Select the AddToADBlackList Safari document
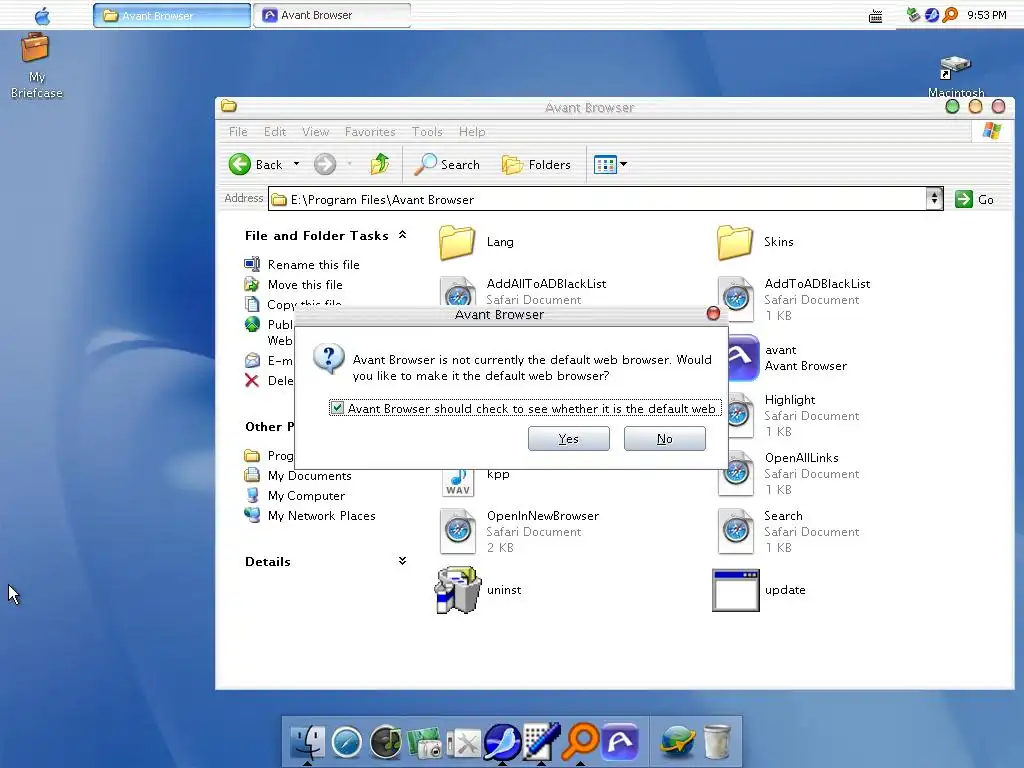The image size is (1024, 768). click(x=794, y=300)
